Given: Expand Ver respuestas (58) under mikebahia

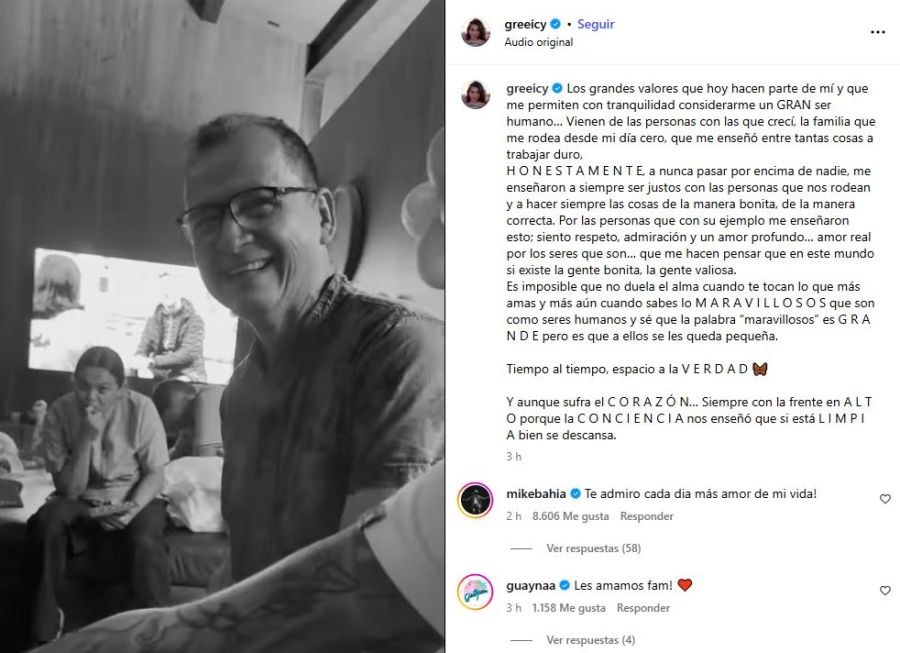Looking at the screenshot, I should [593, 548].
